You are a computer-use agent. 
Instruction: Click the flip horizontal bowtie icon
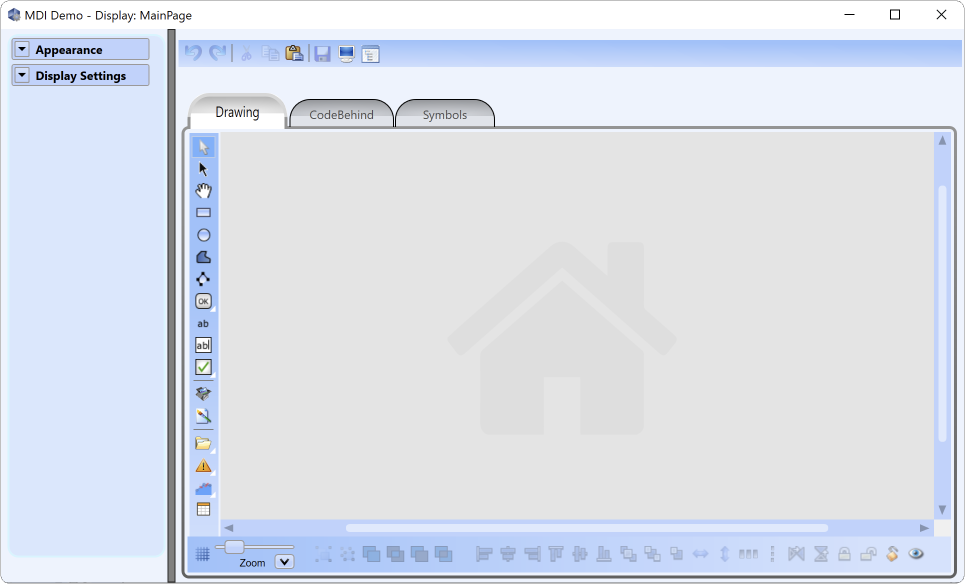pyautogui.click(x=796, y=554)
